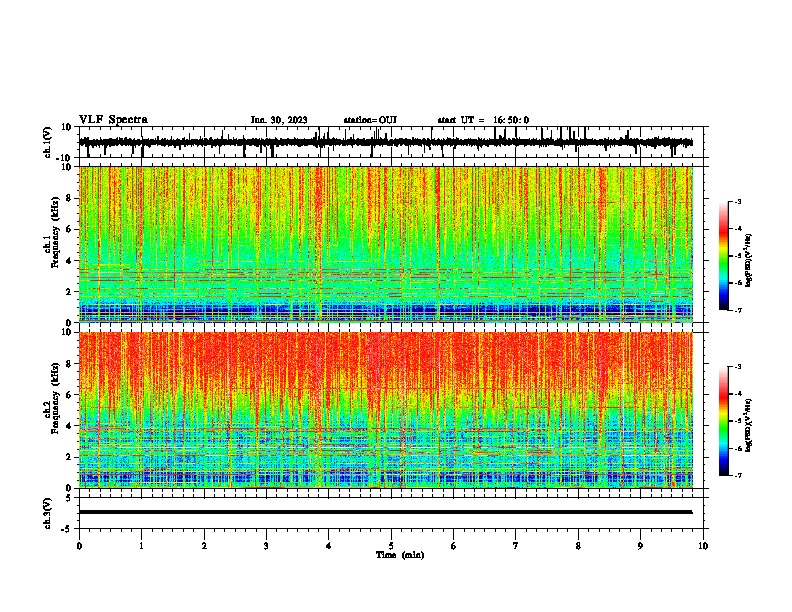Click the ch.2 colorbar log(PSD) units label
Viewport: 792px width, 612px height.
click(749, 425)
